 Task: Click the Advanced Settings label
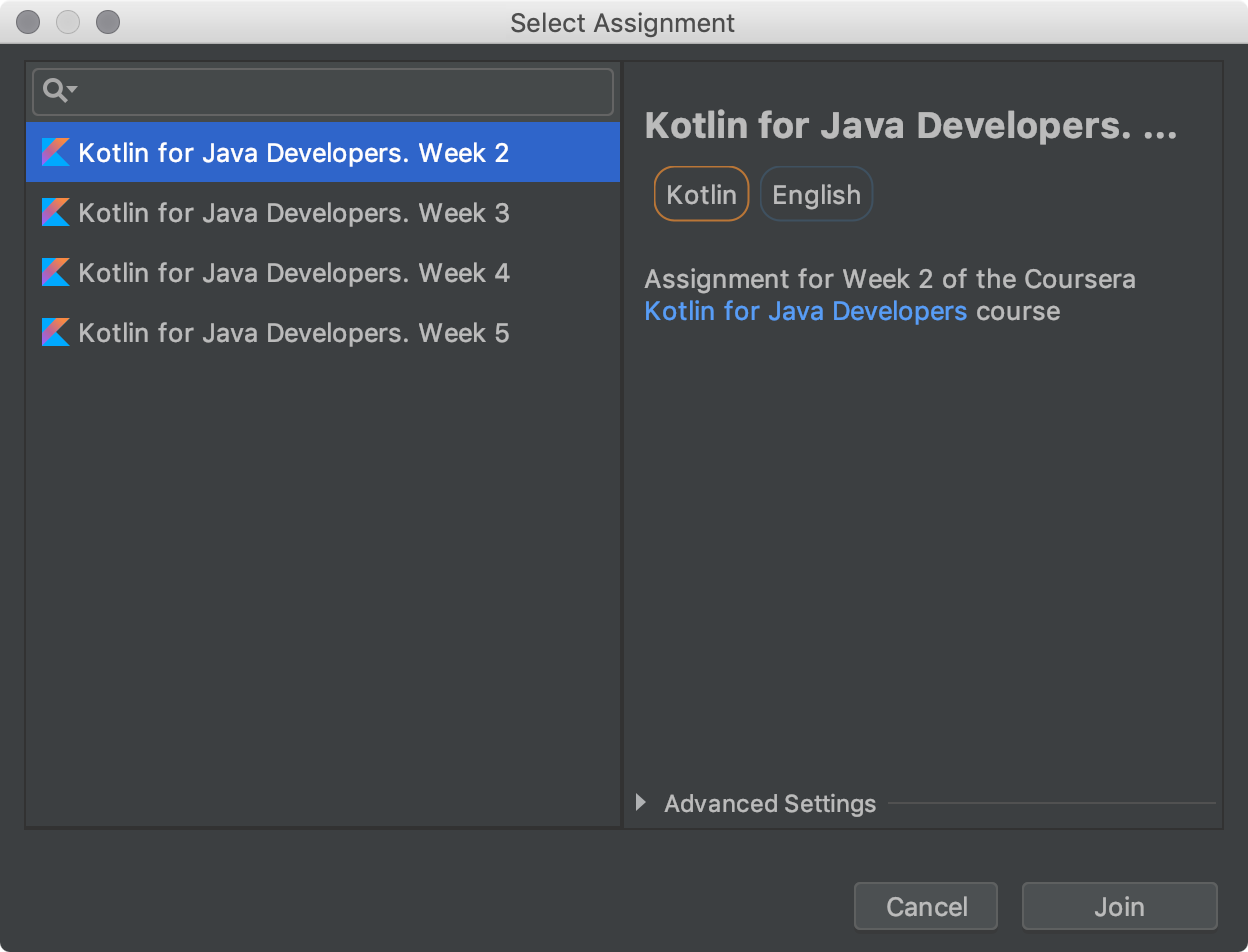click(770, 803)
